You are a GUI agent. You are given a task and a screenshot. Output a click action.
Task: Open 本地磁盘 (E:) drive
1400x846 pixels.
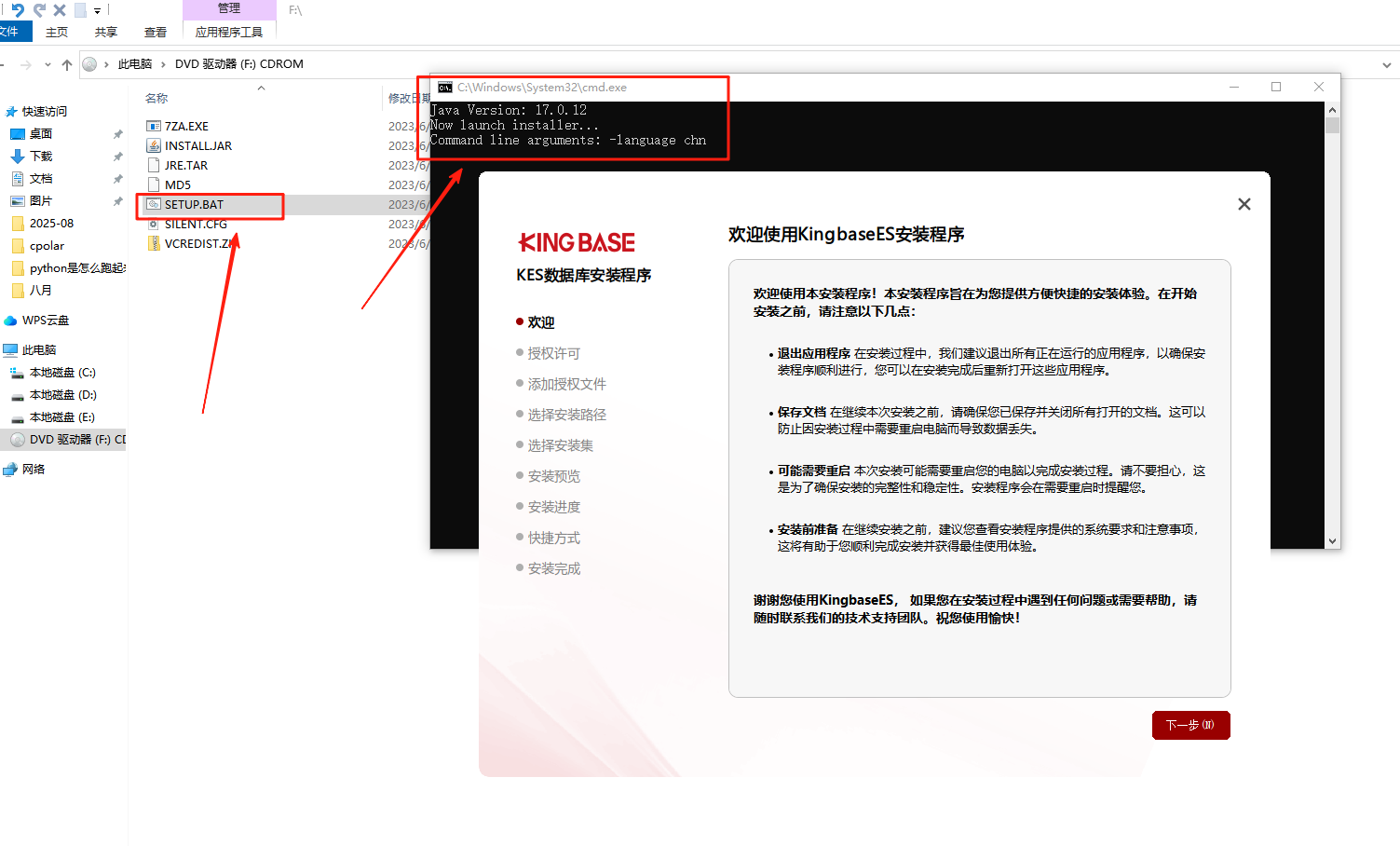62,416
